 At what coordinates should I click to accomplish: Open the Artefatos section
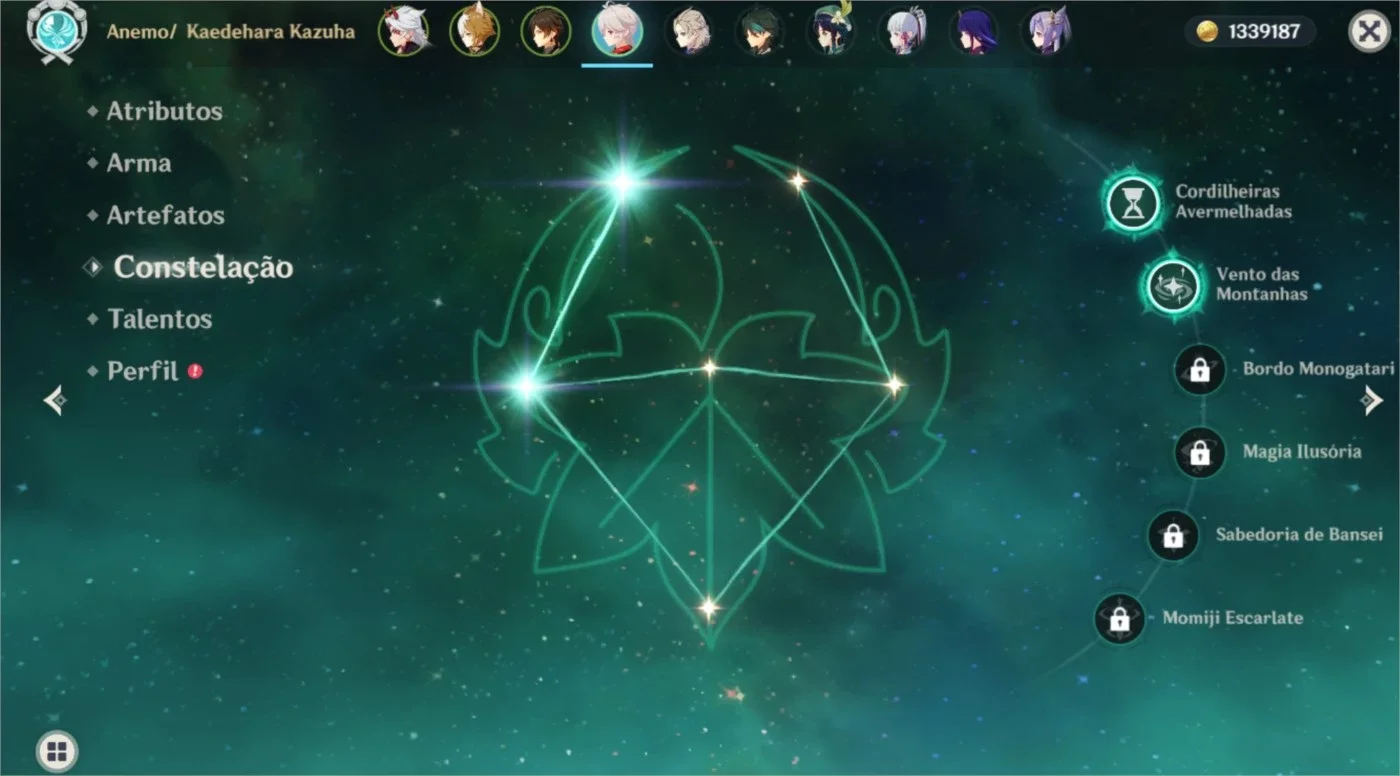(165, 215)
